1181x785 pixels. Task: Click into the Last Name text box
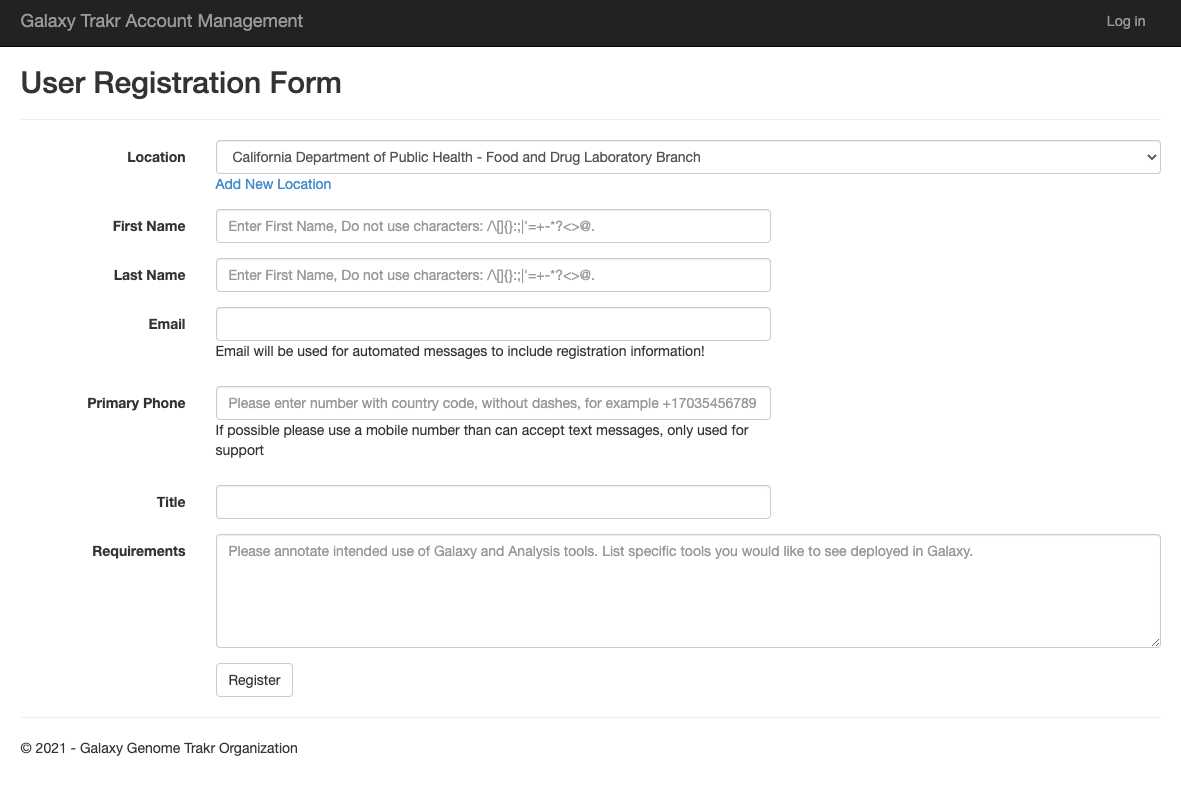point(493,275)
